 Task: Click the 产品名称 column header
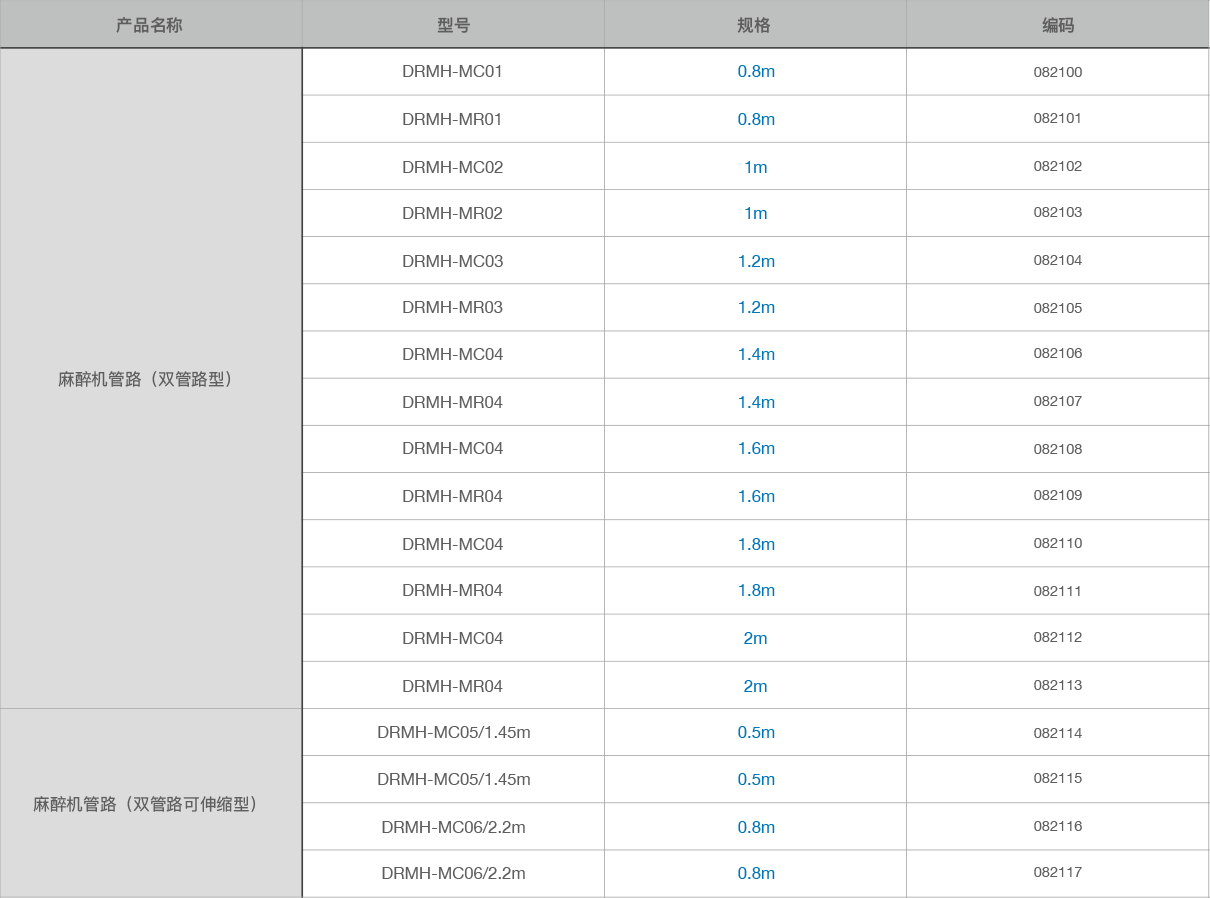150,25
